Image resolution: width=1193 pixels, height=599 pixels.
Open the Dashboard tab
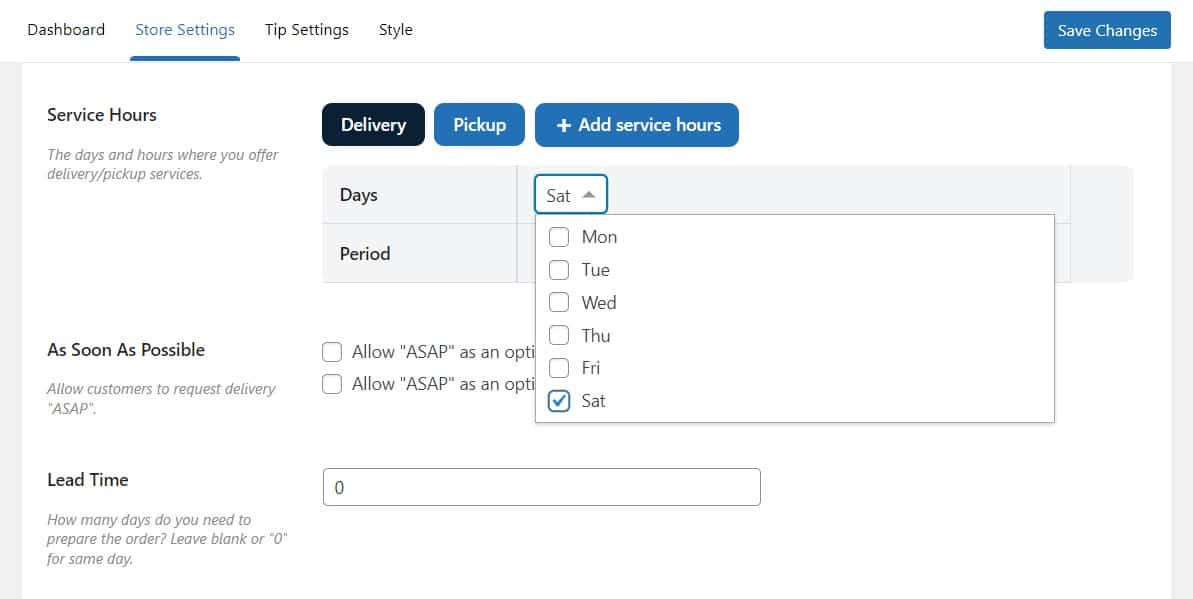(66, 30)
